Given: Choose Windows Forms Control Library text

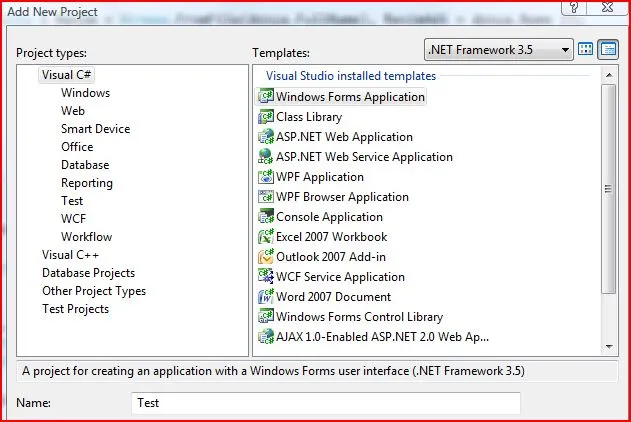Looking at the screenshot, I should point(360,317).
